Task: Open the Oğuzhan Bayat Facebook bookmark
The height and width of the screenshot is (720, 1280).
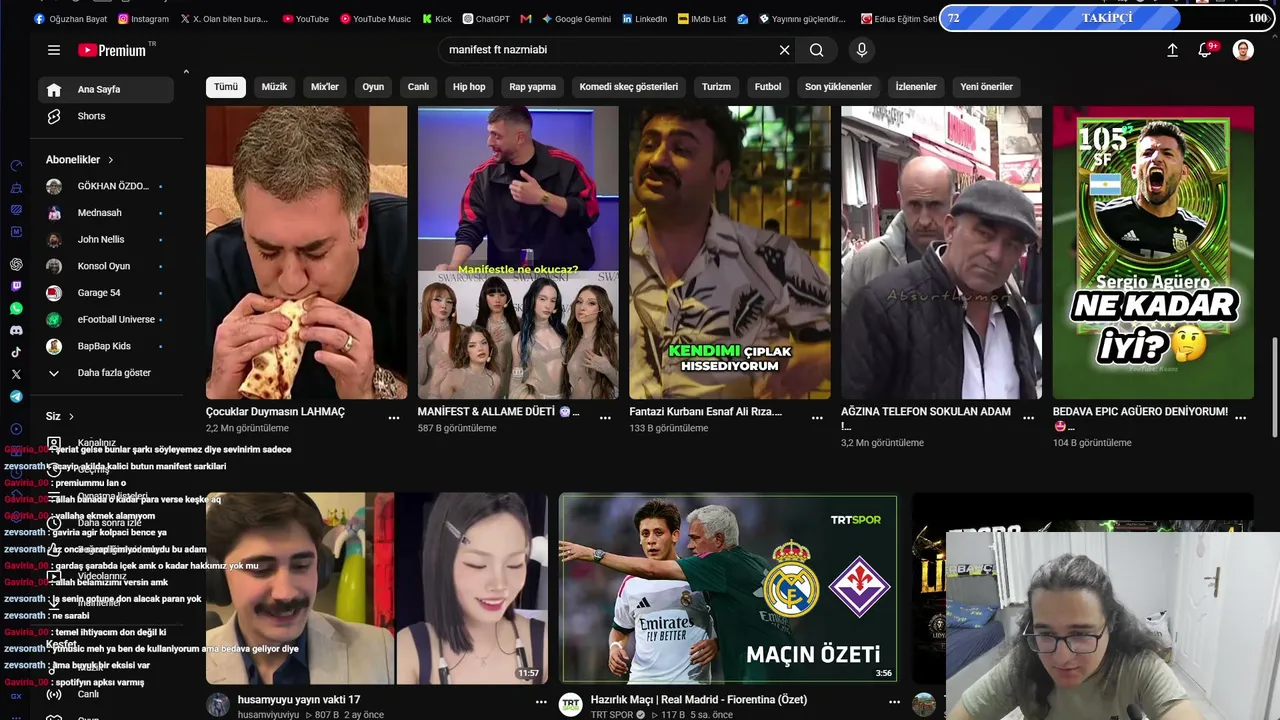Action: 70,19
